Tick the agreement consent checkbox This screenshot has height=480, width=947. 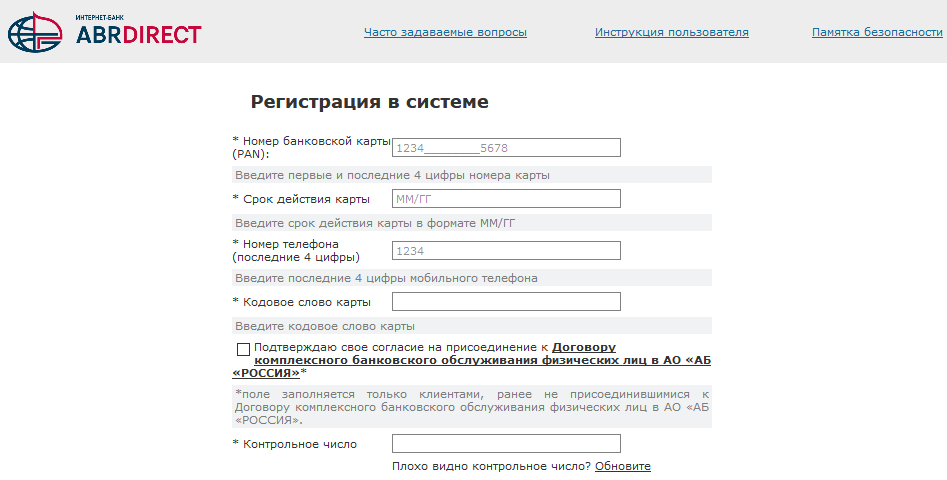243,349
